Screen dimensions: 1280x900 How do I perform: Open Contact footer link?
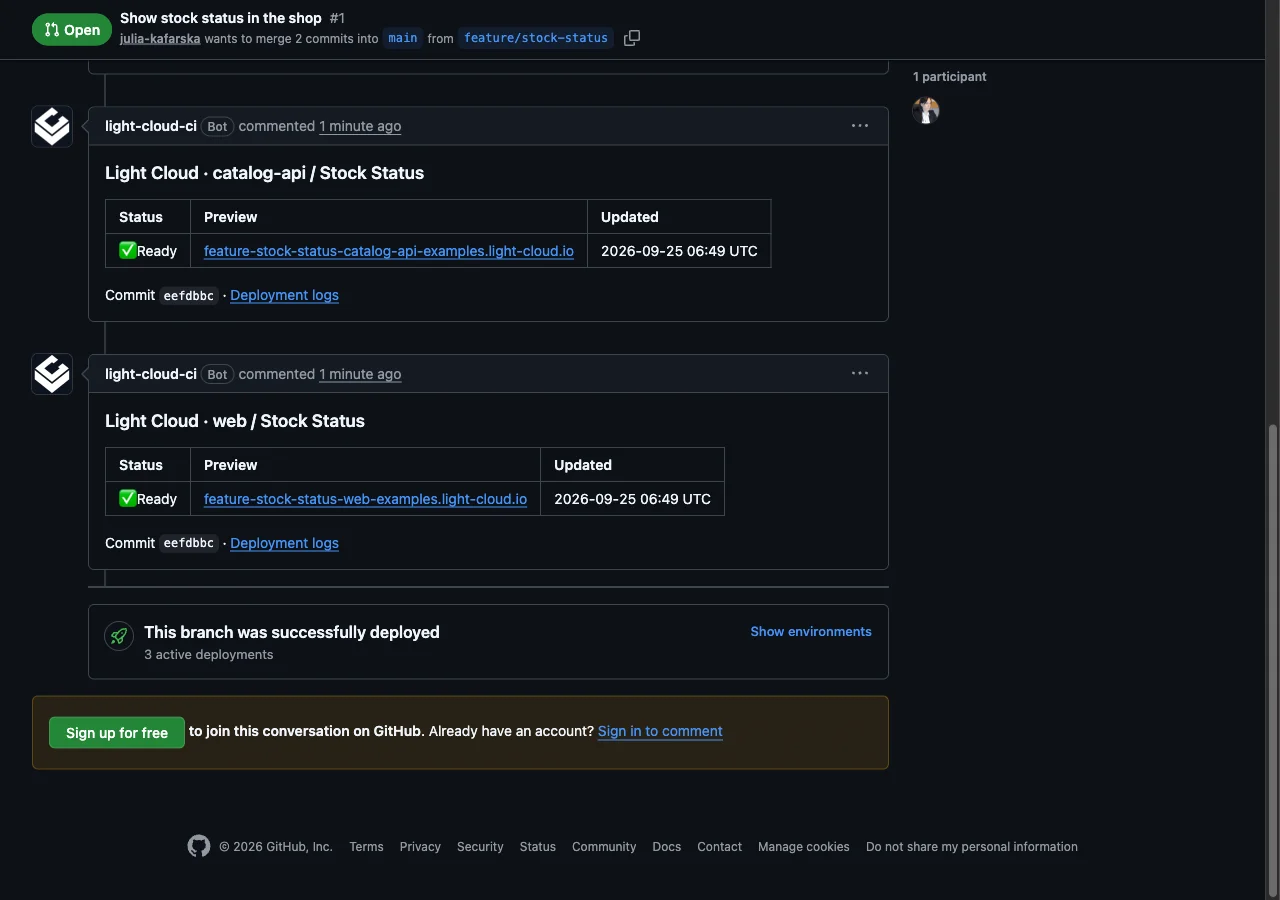click(x=720, y=847)
